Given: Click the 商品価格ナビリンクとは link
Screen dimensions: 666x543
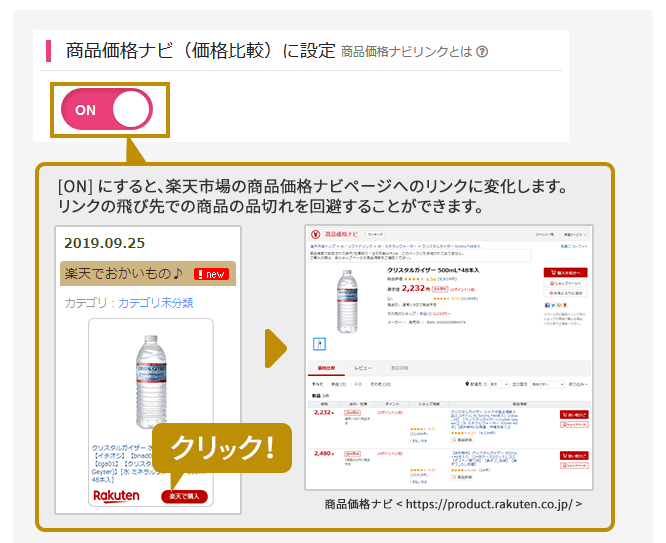Looking at the screenshot, I should pyautogui.click(x=406, y=52).
